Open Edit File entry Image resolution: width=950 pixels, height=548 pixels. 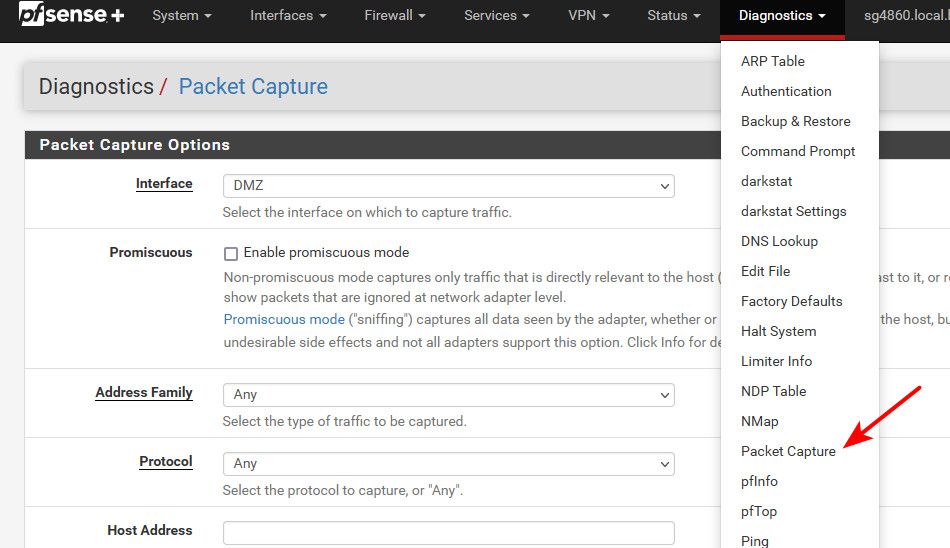(765, 272)
